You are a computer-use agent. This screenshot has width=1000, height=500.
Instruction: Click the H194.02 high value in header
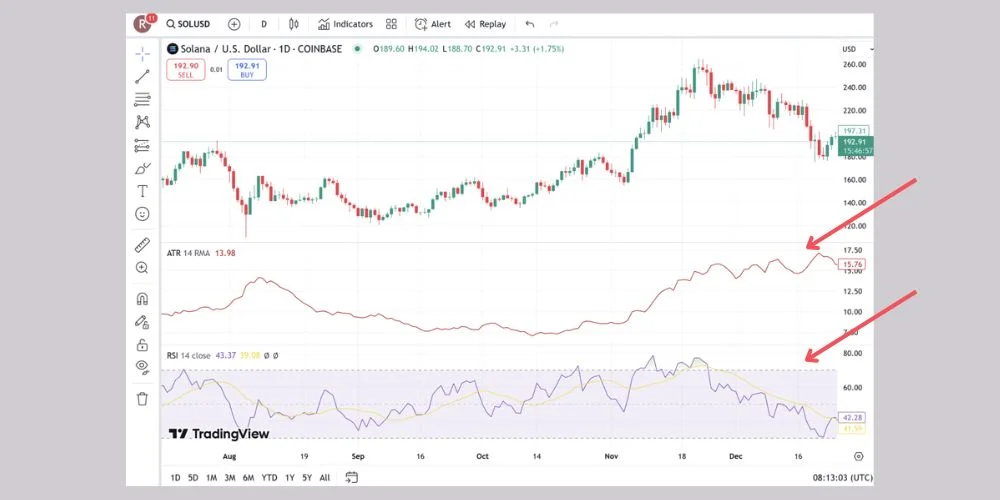click(x=423, y=48)
